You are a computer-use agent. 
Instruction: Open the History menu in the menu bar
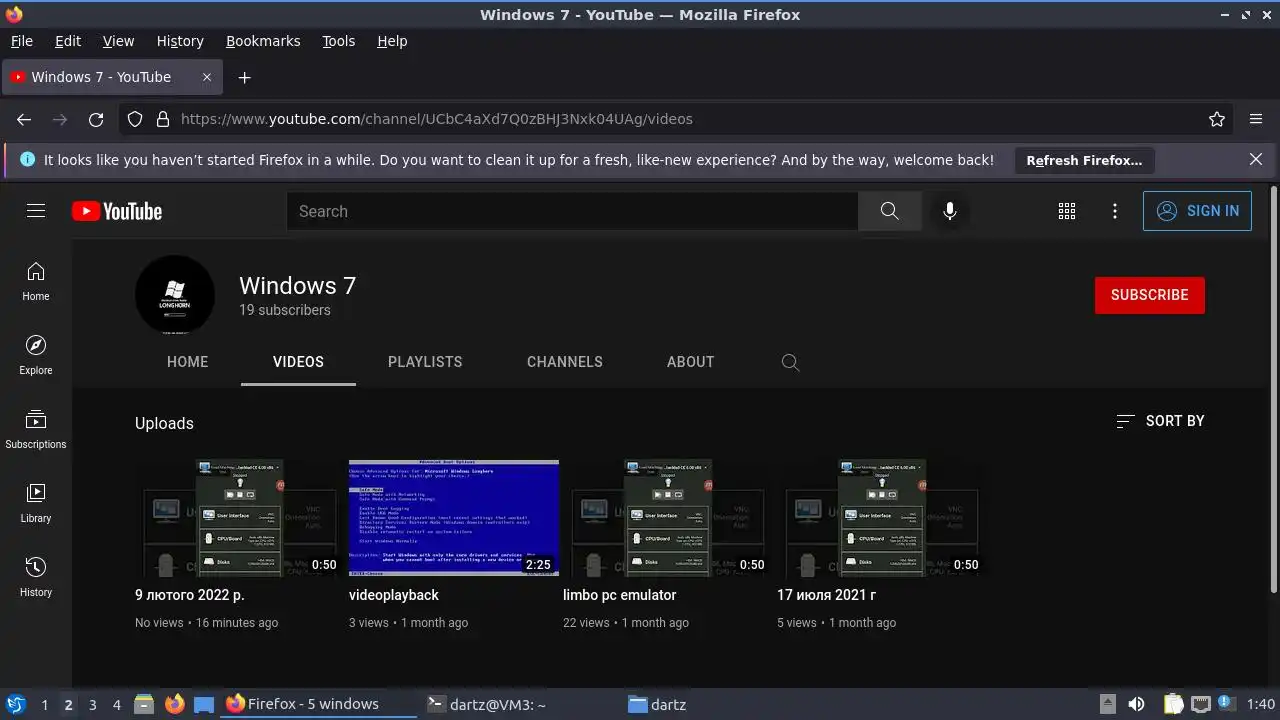tap(180, 41)
